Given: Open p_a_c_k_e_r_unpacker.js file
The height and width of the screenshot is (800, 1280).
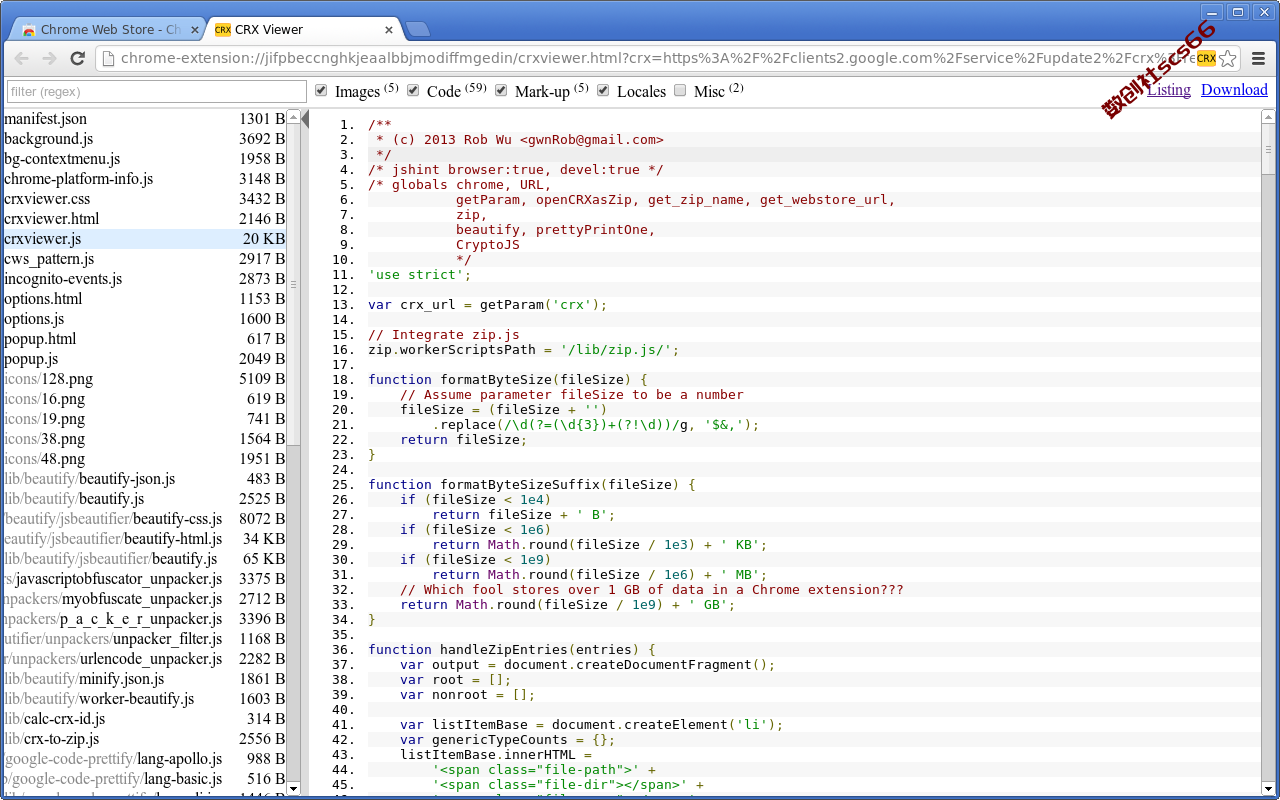Looking at the screenshot, I should pos(143,619).
